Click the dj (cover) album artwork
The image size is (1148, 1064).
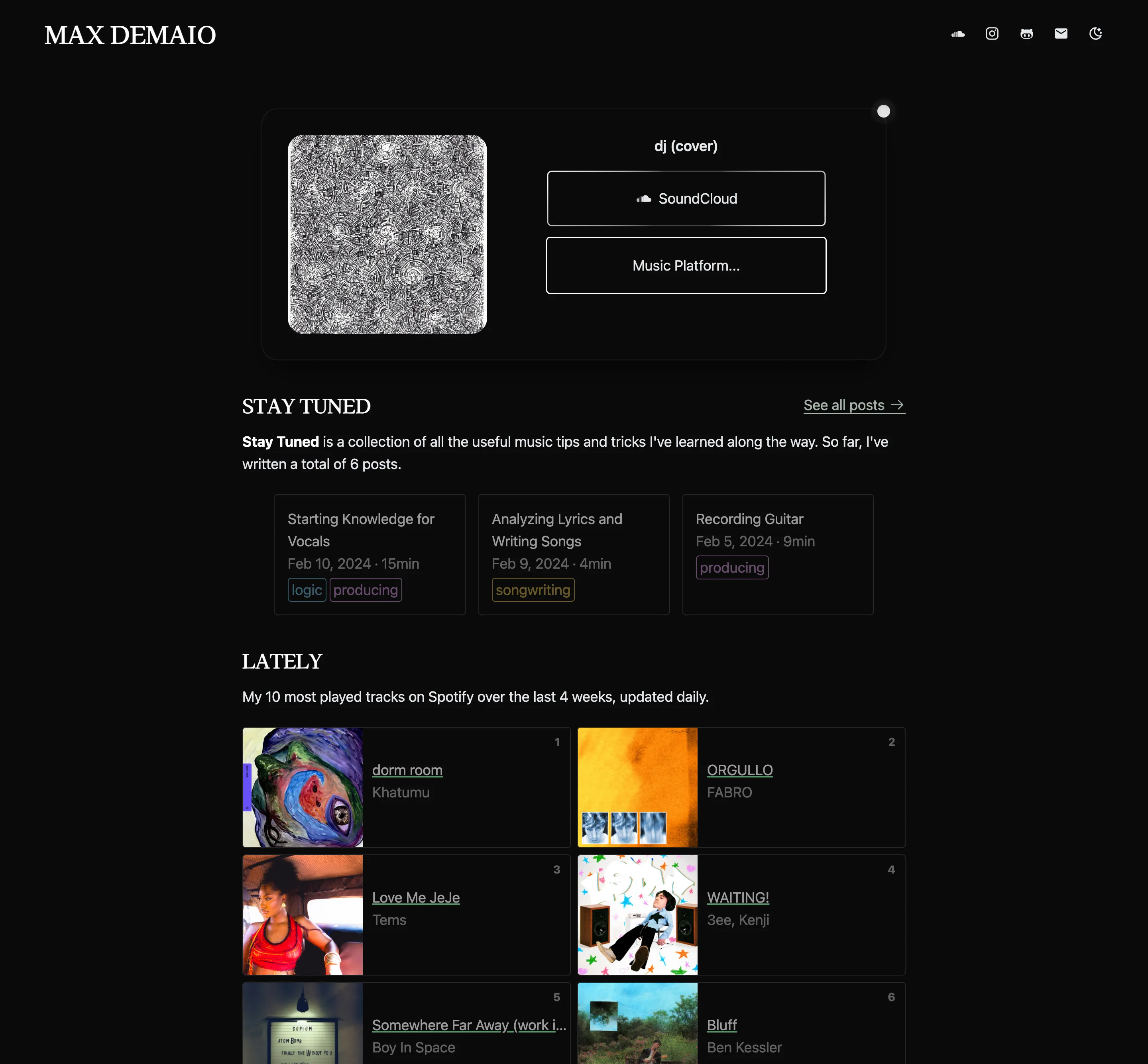[x=387, y=234]
